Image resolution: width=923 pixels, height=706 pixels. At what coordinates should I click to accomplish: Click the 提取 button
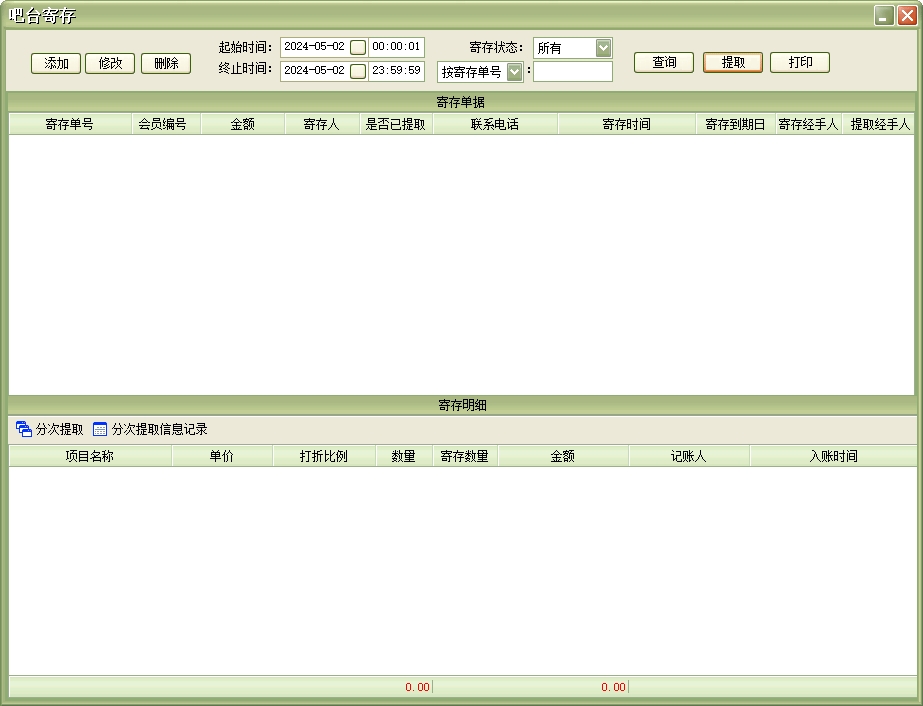[733, 62]
